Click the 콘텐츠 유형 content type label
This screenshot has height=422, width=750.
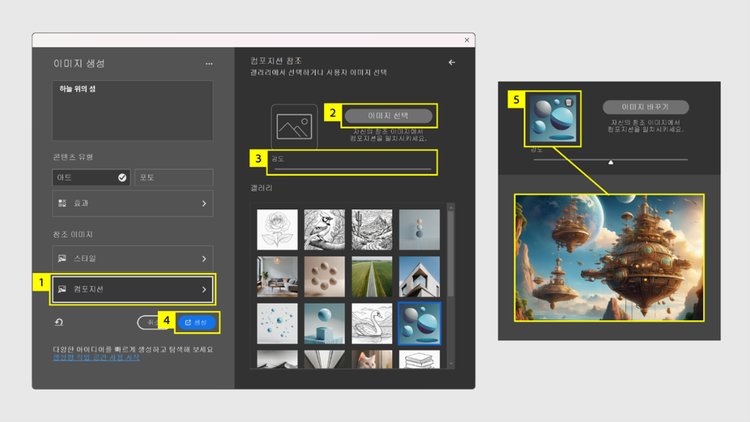point(73,157)
